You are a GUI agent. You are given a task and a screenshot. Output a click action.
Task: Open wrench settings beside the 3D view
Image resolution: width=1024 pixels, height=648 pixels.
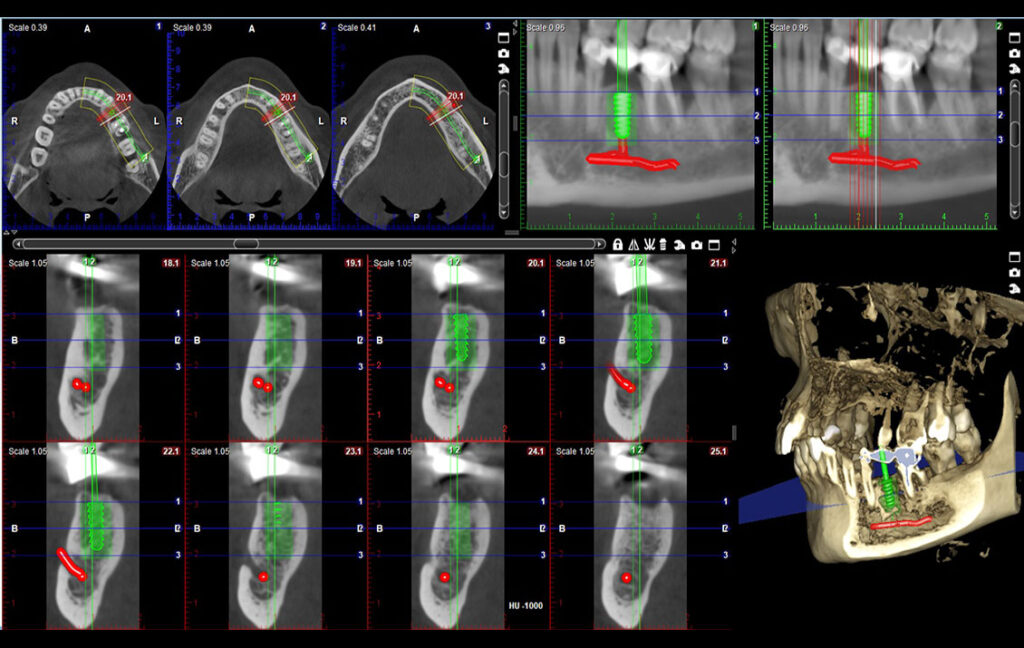[1015, 289]
